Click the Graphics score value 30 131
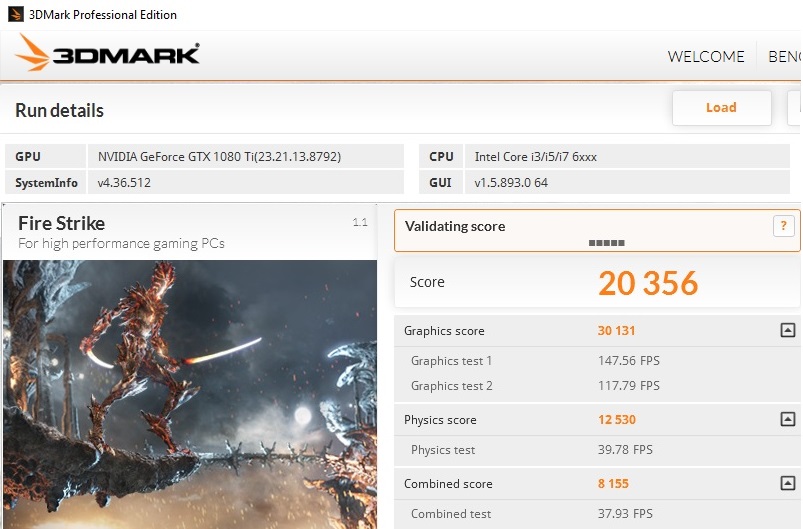Screen dimensions: 803x529 tap(616, 331)
